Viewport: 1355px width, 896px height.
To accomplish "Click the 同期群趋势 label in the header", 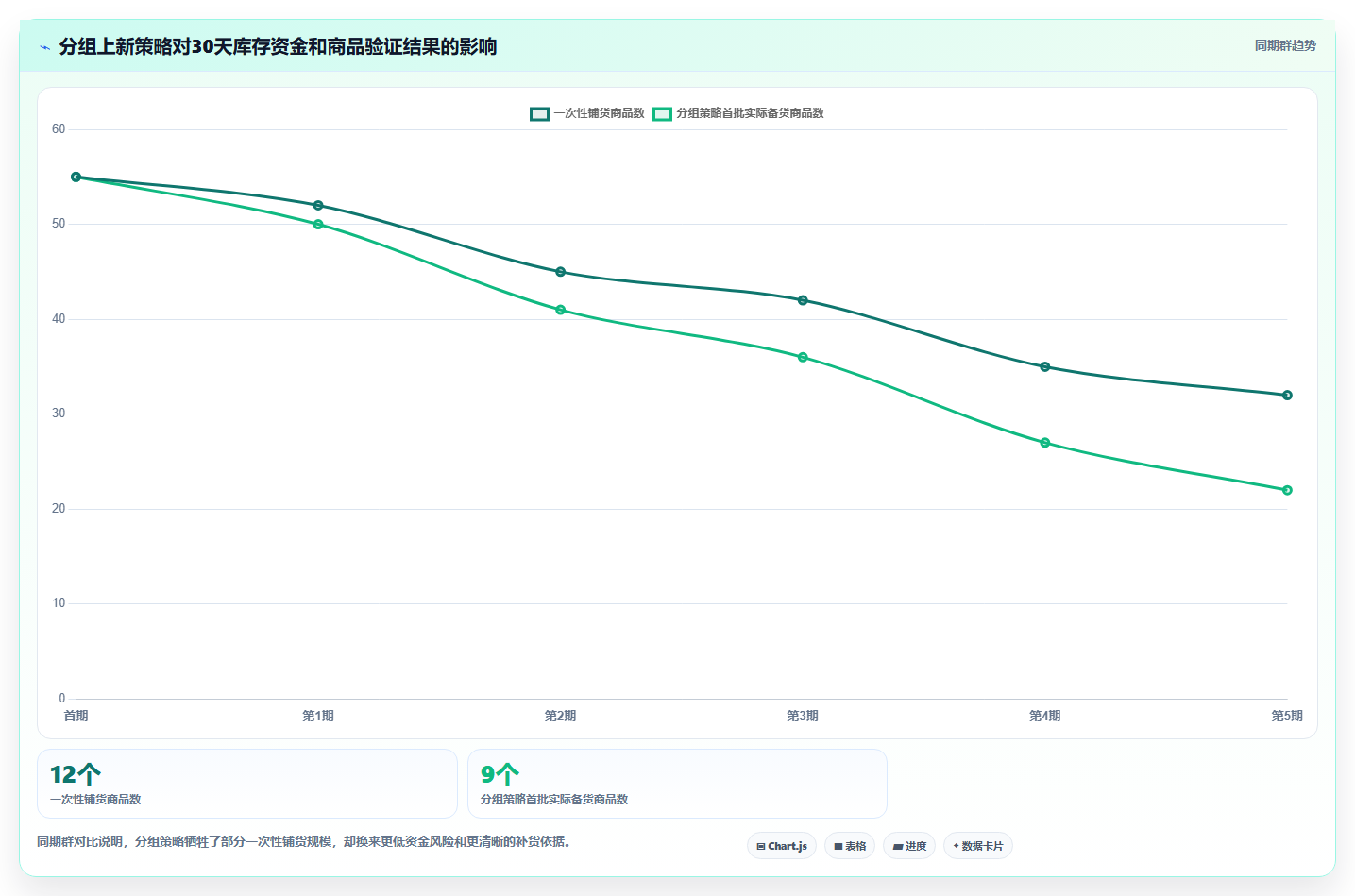I will tap(1285, 45).
